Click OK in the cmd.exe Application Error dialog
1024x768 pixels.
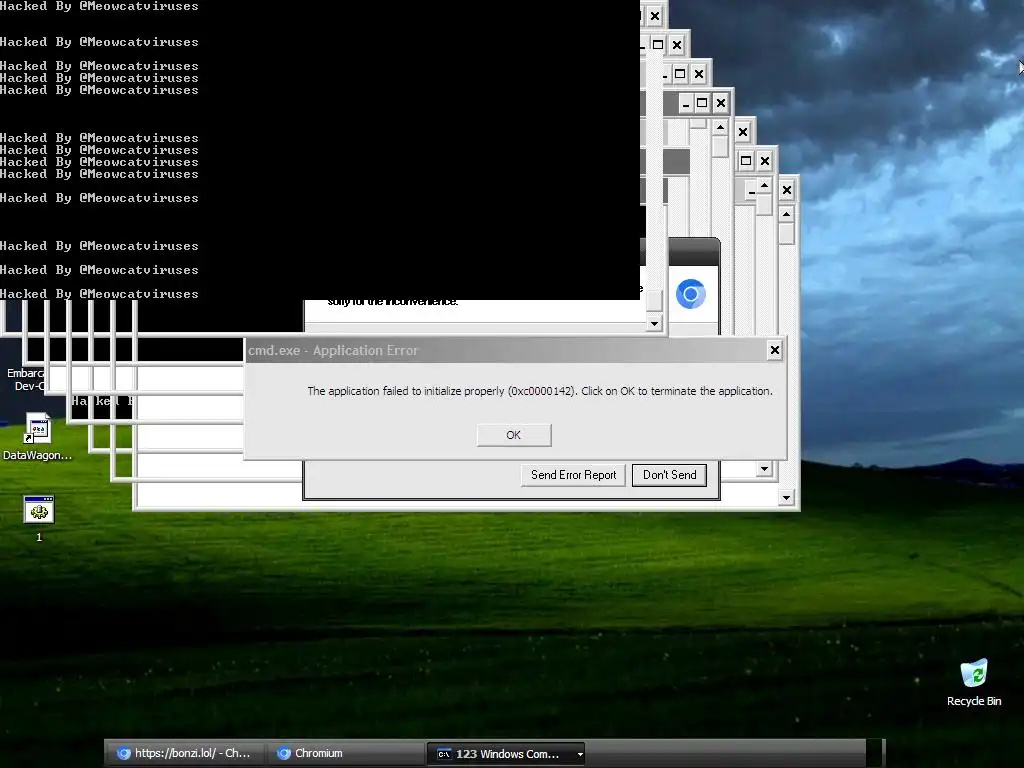[x=514, y=435]
